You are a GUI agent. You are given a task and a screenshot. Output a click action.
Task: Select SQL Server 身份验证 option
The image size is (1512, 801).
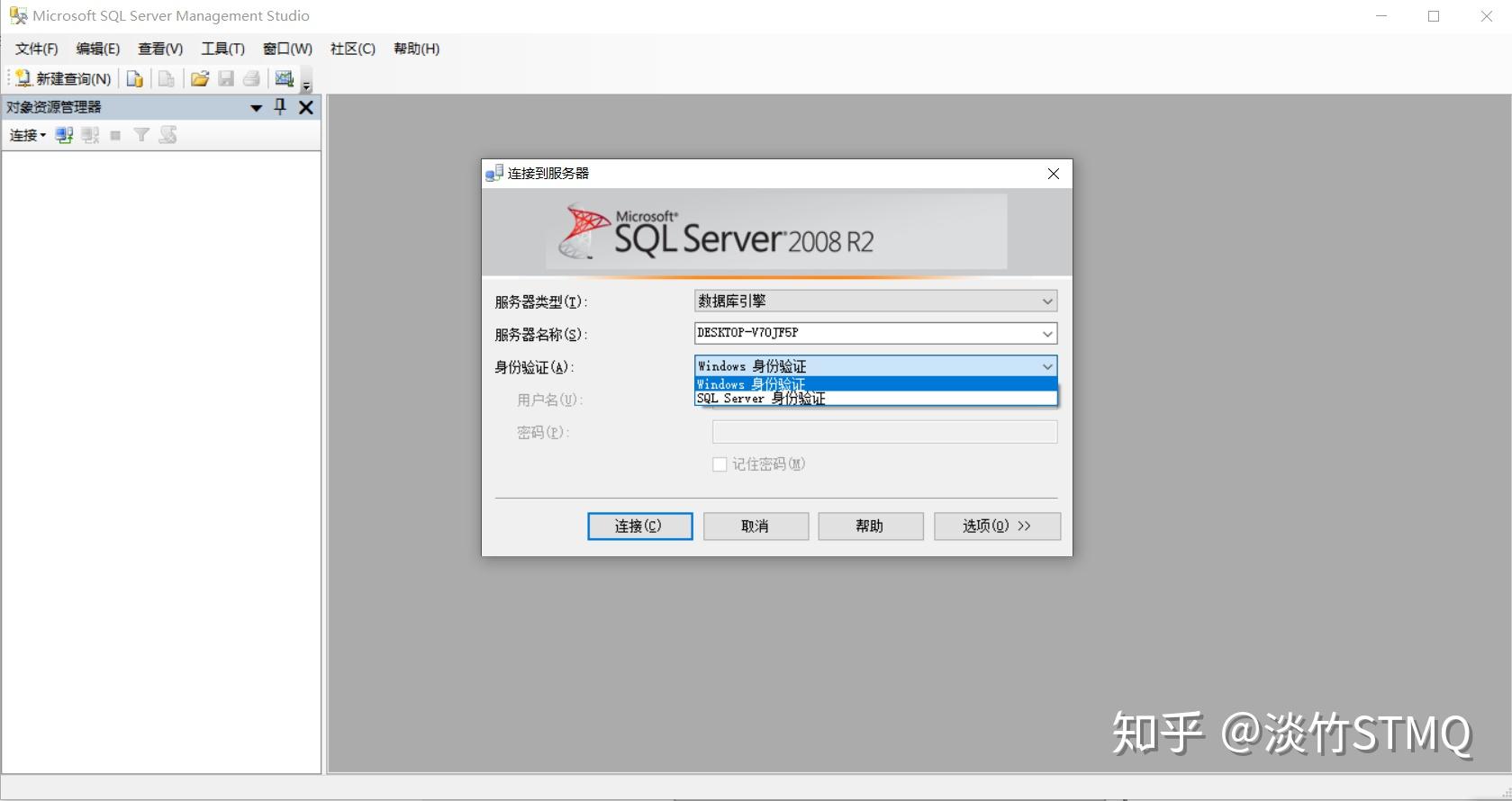[x=875, y=398]
